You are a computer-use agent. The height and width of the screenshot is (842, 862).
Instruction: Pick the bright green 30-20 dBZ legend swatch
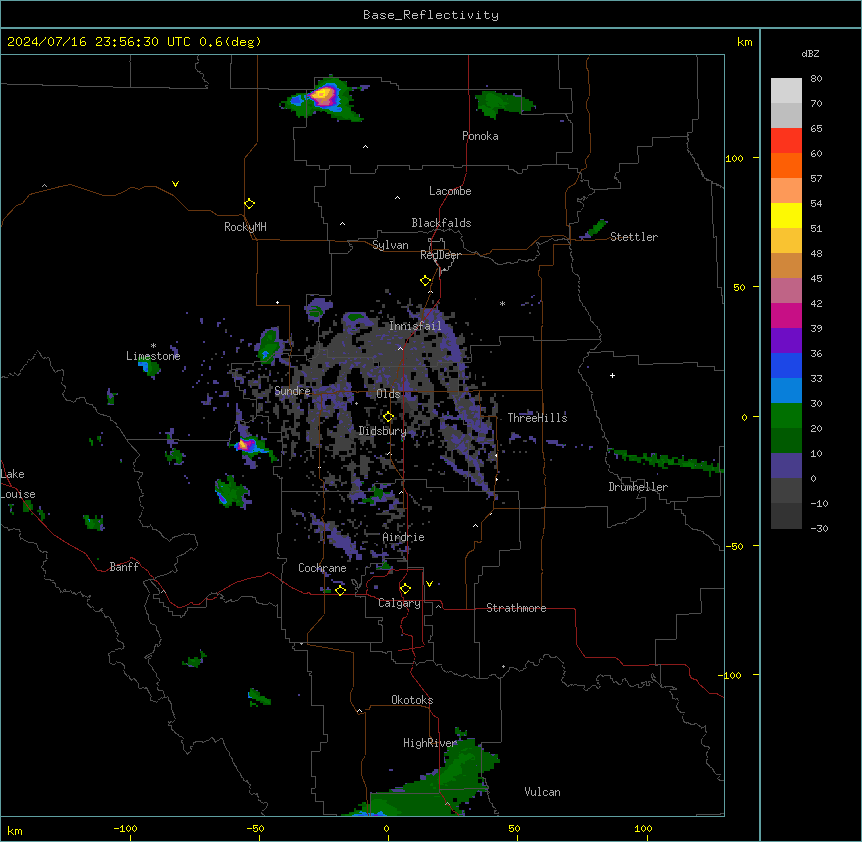pos(786,416)
